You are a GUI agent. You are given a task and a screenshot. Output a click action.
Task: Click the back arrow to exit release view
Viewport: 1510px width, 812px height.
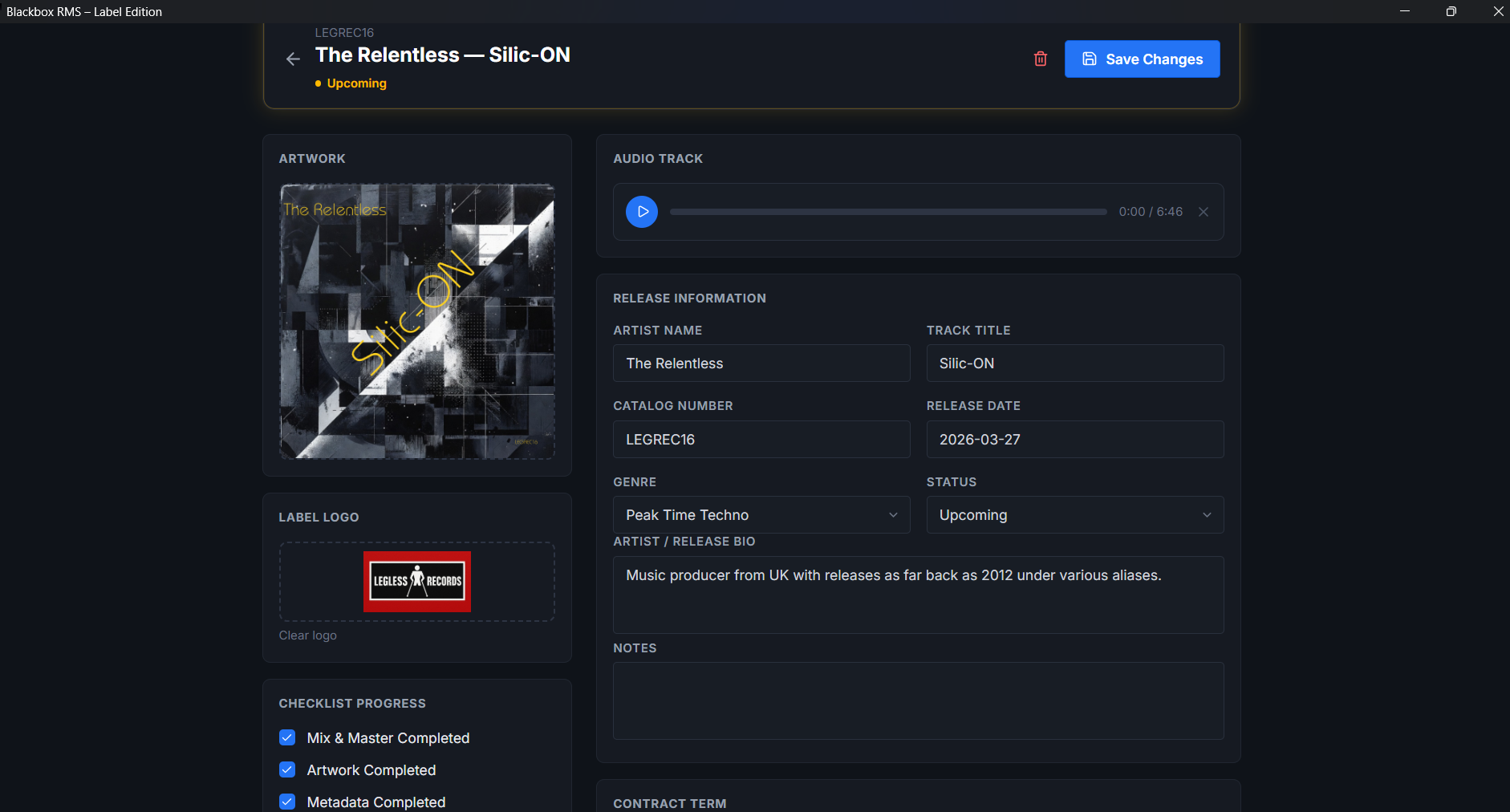[x=293, y=59]
